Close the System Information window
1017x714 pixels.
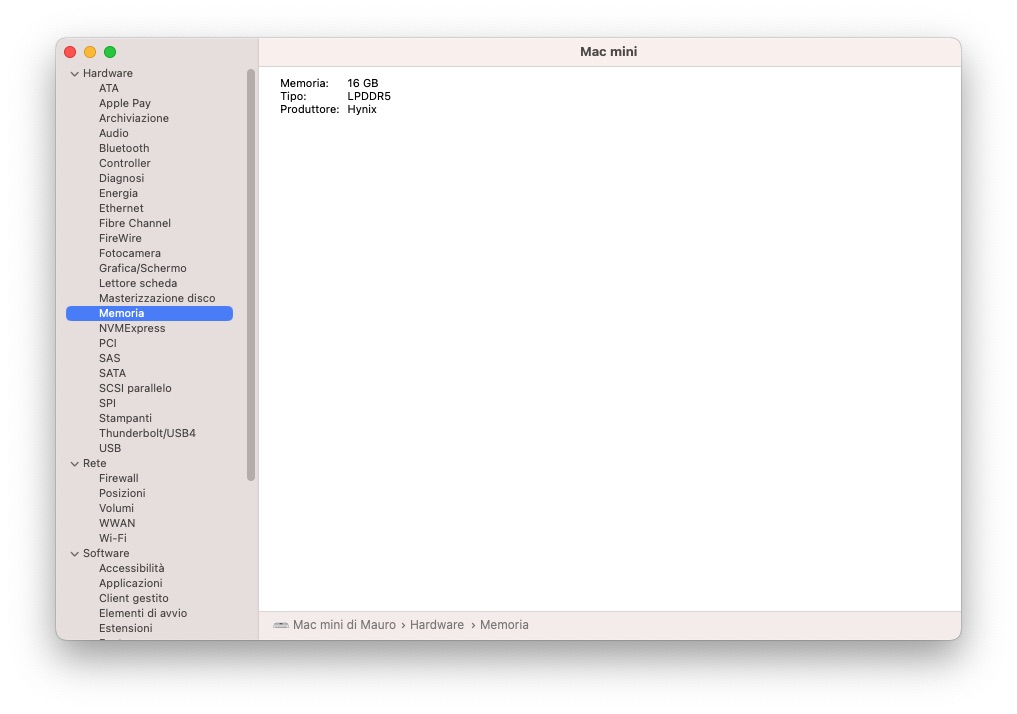[x=70, y=52]
